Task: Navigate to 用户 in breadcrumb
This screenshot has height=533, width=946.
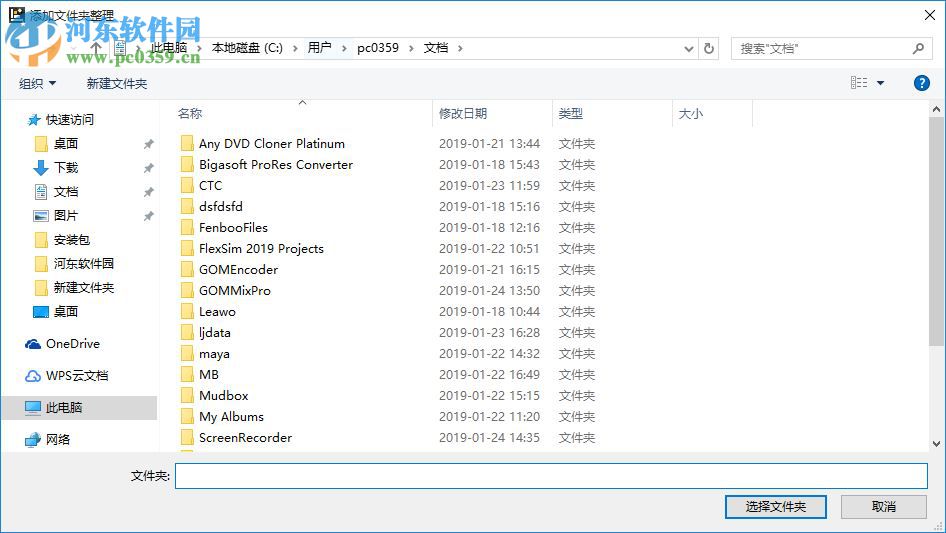Action: click(x=319, y=48)
